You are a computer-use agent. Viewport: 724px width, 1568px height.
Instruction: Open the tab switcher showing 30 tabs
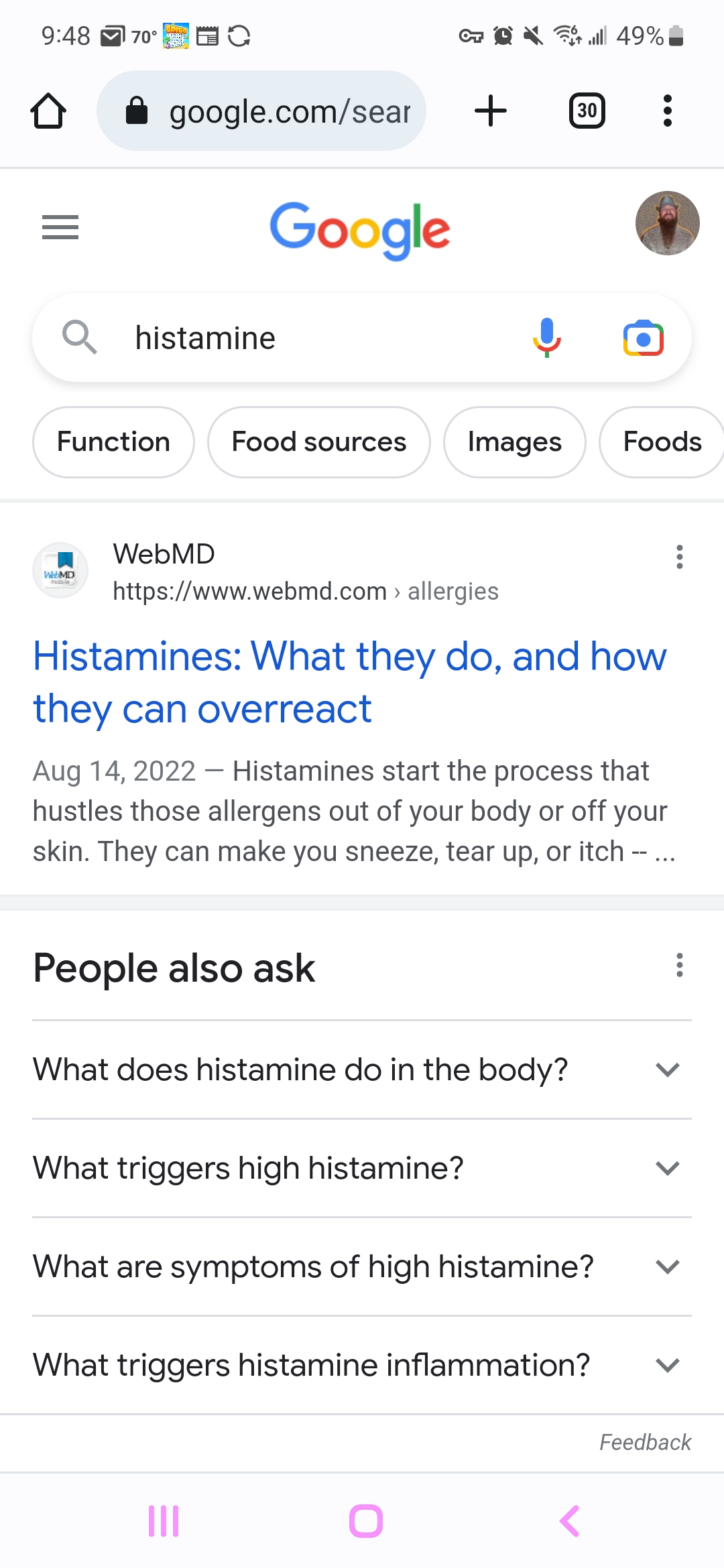[587, 111]
